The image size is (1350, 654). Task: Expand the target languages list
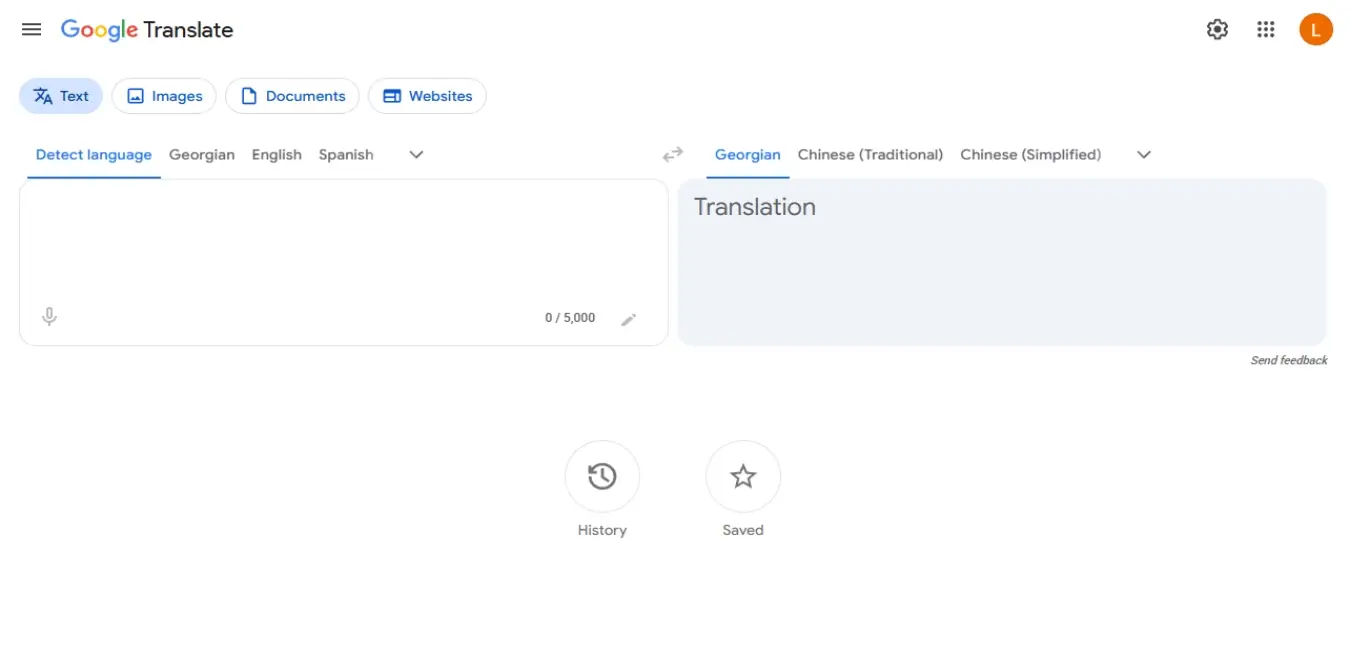[x=1144, y=155]
